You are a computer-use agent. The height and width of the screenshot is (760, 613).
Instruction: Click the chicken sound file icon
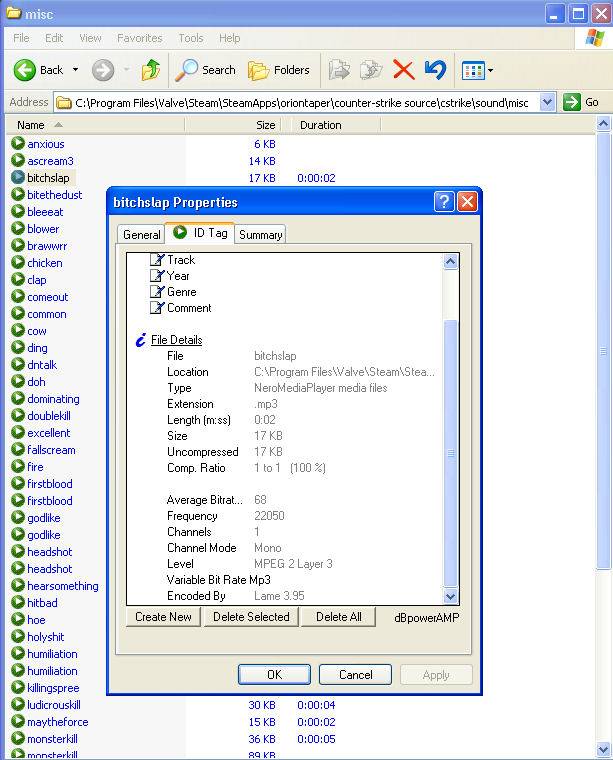click(18, 263)
